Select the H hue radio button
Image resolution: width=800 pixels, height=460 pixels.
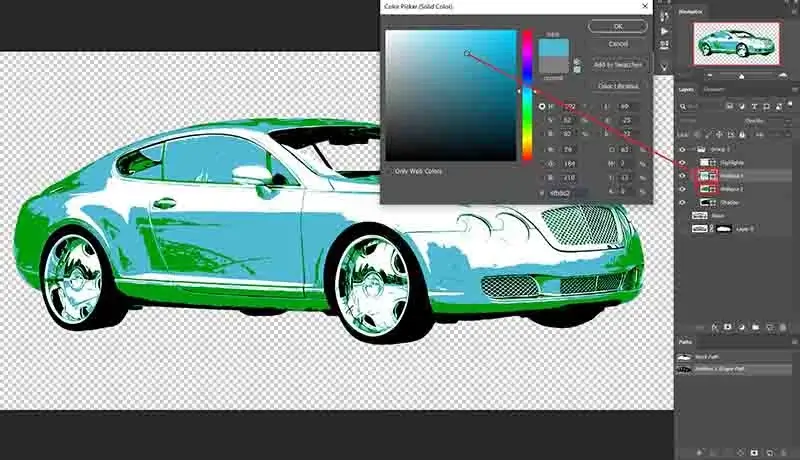(542, 107)
